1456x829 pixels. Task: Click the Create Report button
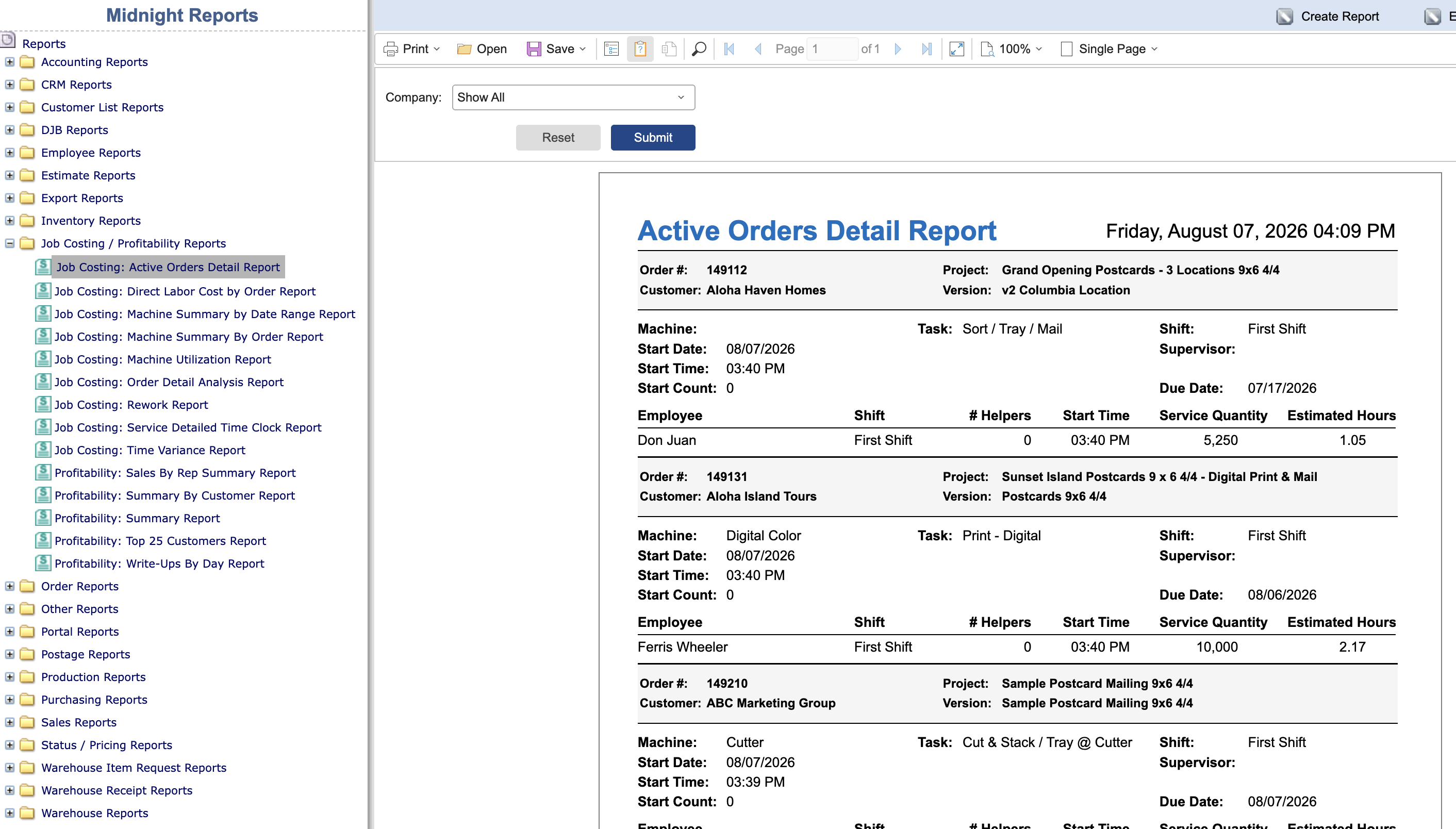[x=1329, y=16]
